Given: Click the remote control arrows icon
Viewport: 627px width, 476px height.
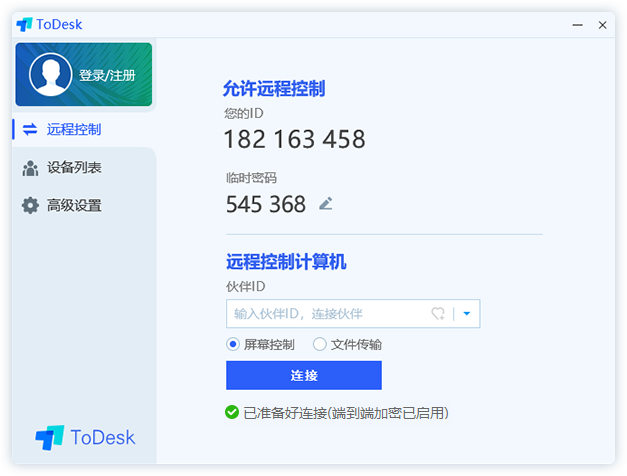Looking at the screenshot, I should click(x=30, y=129).
